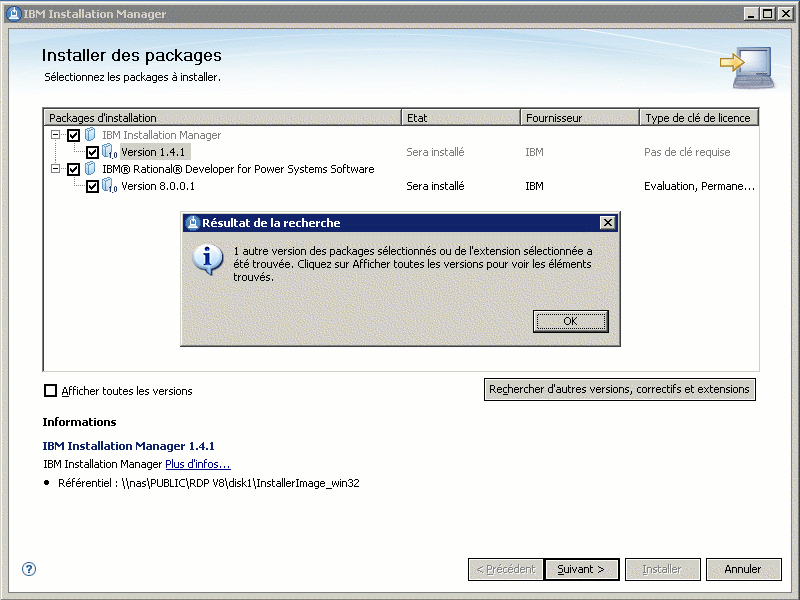Click 'Sera installé' in the Version 1.4.1 row

pyautogui.click(x=435, y=152)
